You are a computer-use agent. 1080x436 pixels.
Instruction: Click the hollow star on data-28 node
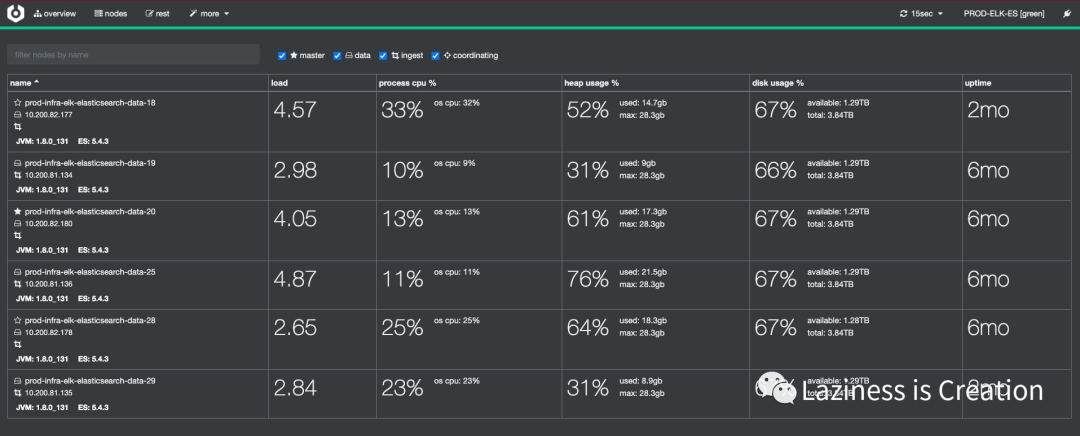pyautogui.click(x=17, y=321)
